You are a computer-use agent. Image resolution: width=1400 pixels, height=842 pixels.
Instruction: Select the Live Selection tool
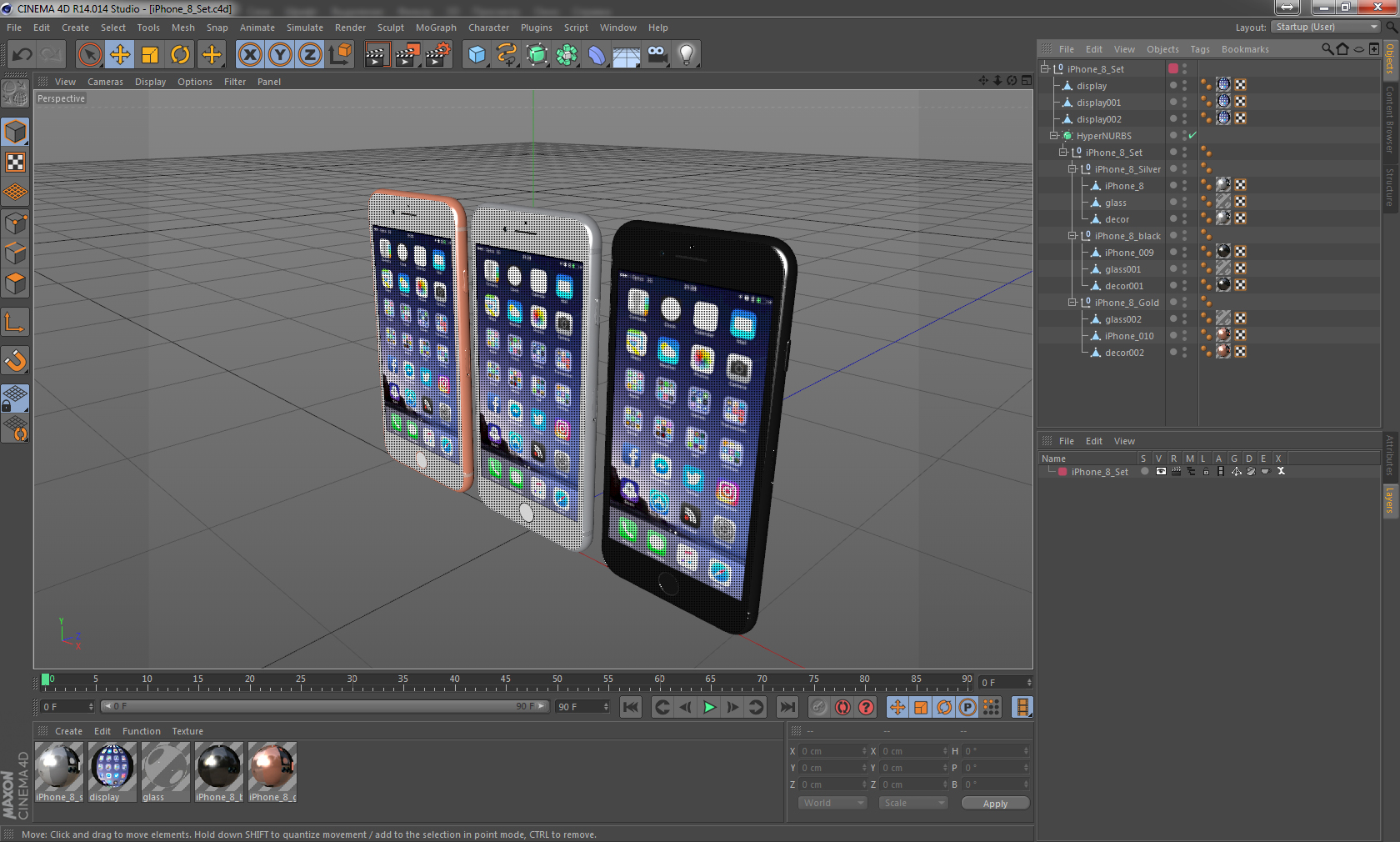90,55
